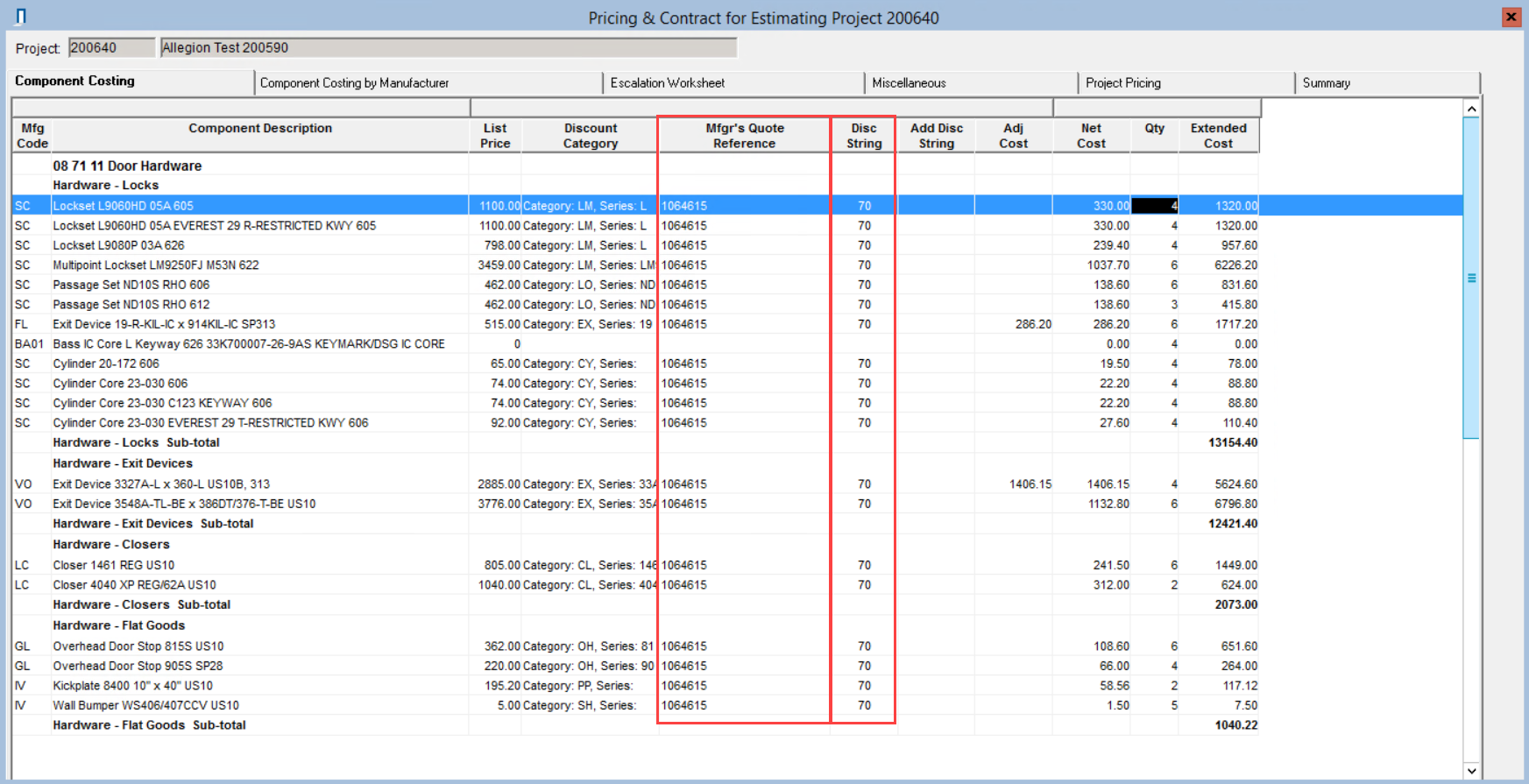
Task: Click Hardware - Locks Sub-total row
Action: (635, 442)
